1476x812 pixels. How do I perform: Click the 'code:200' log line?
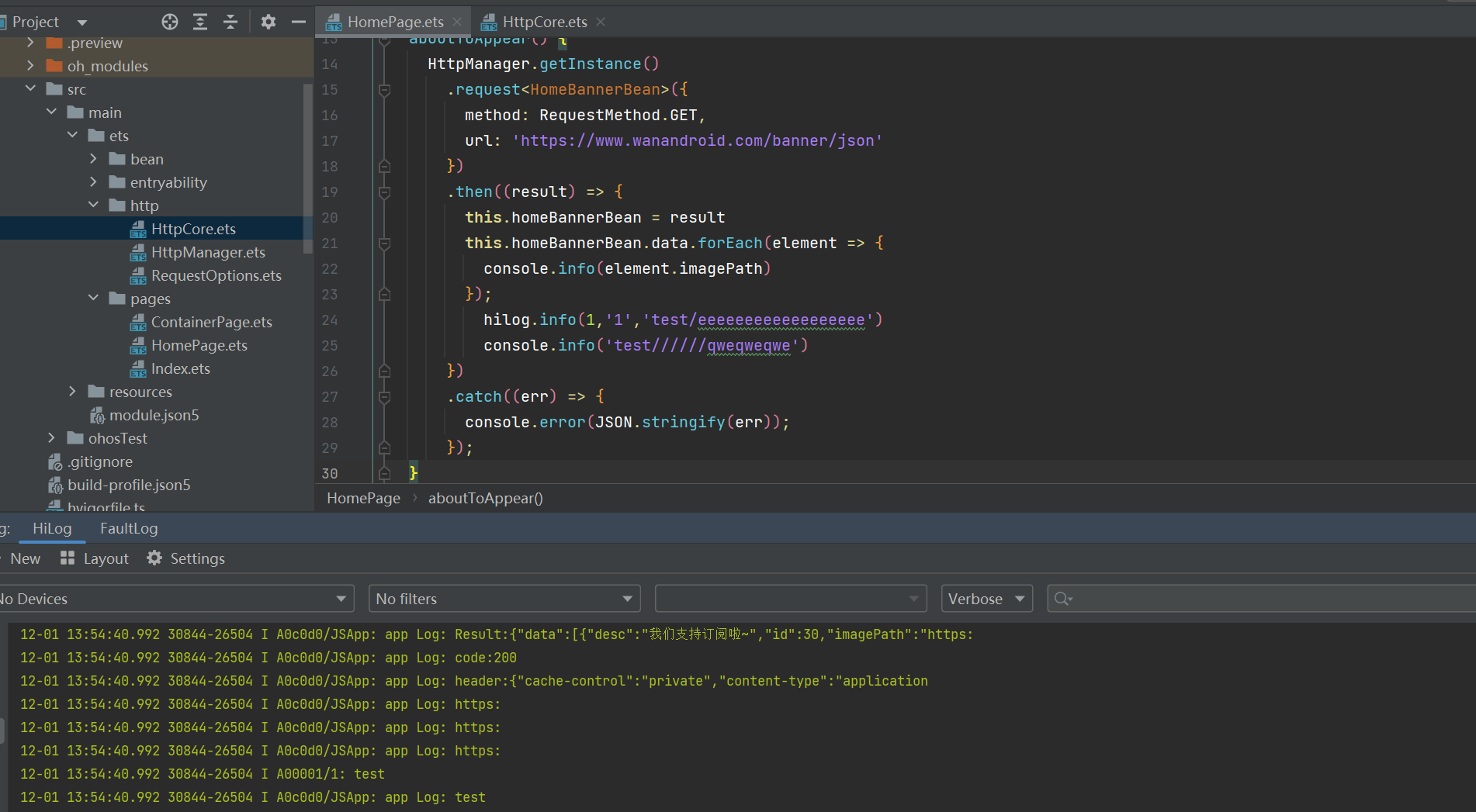pos(269,658)
